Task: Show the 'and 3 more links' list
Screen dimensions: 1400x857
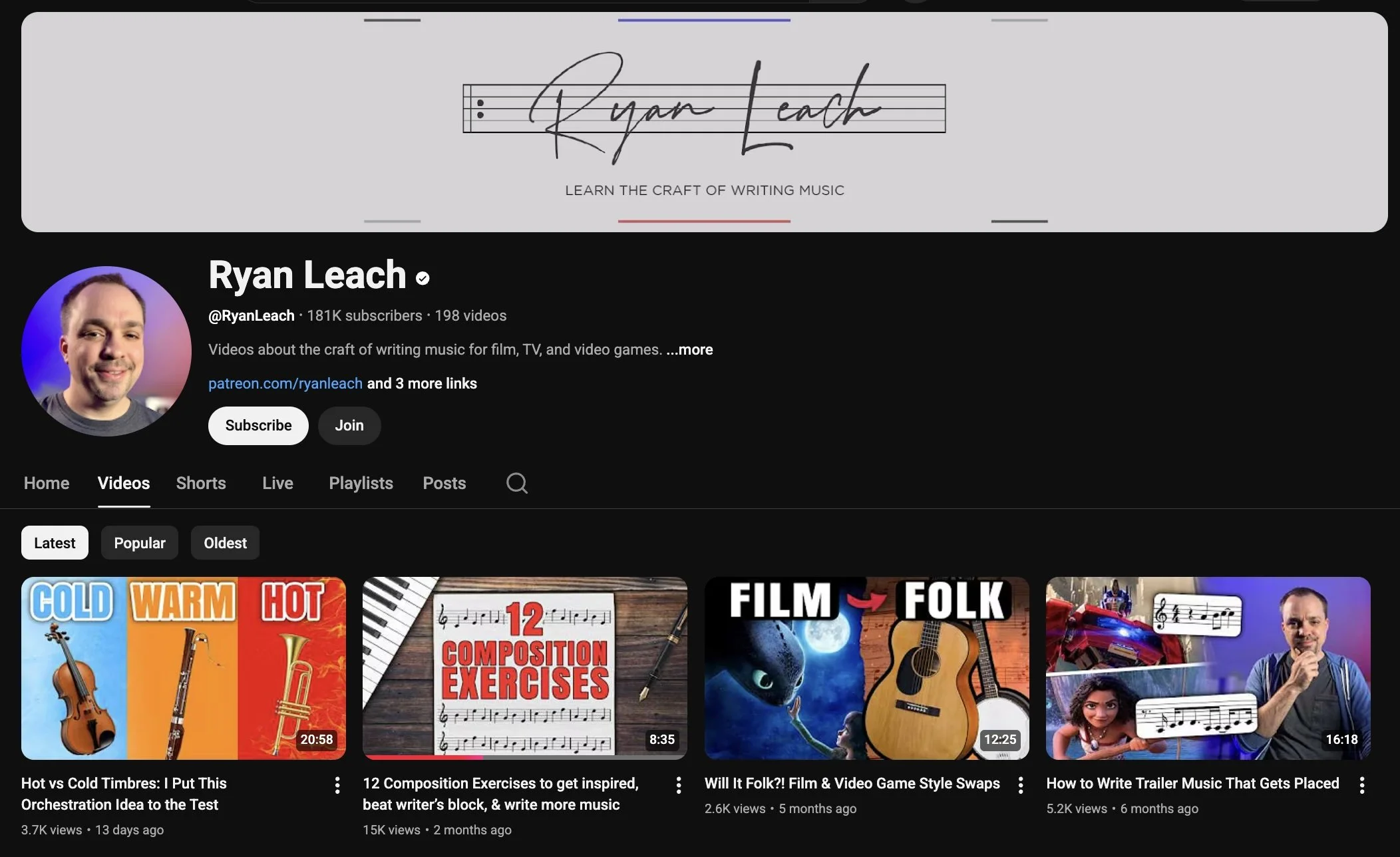Action: [422, 384]
